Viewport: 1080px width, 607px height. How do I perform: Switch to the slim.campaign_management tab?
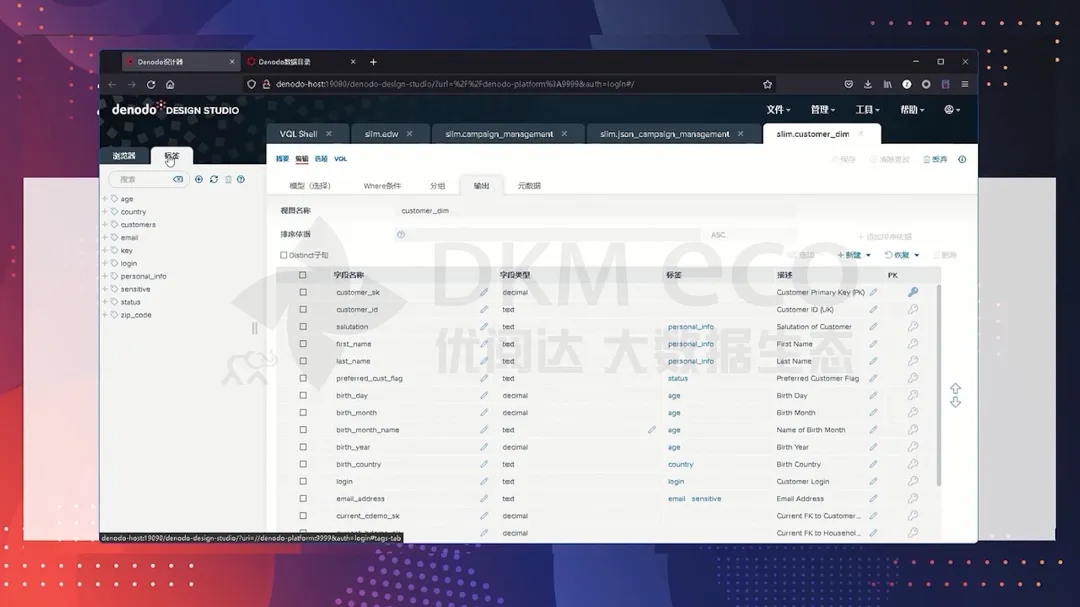[499, 134]
